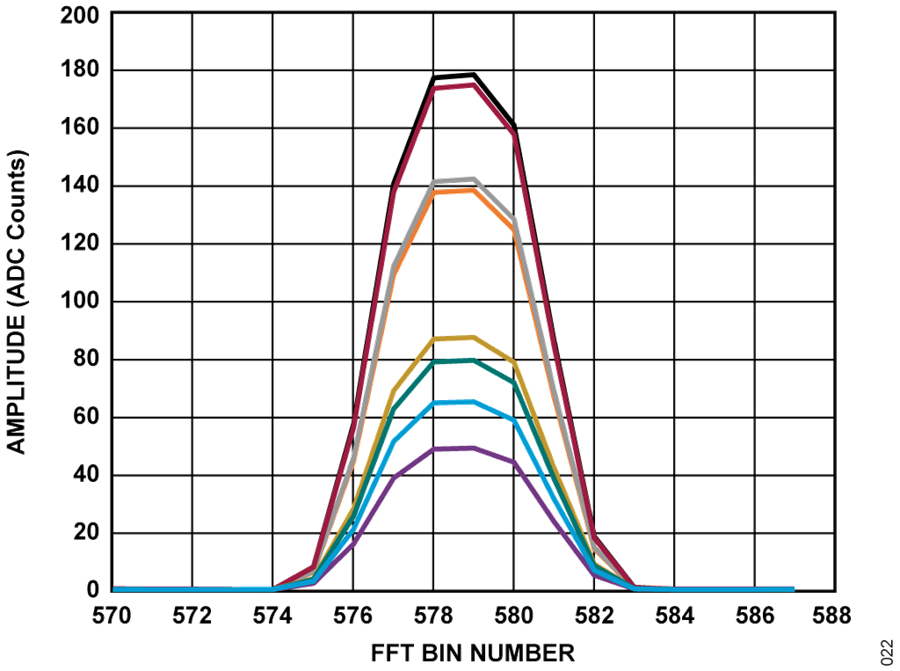Click the gray curve's top near 142
The image size is (900, 671).
click(454, 180)
